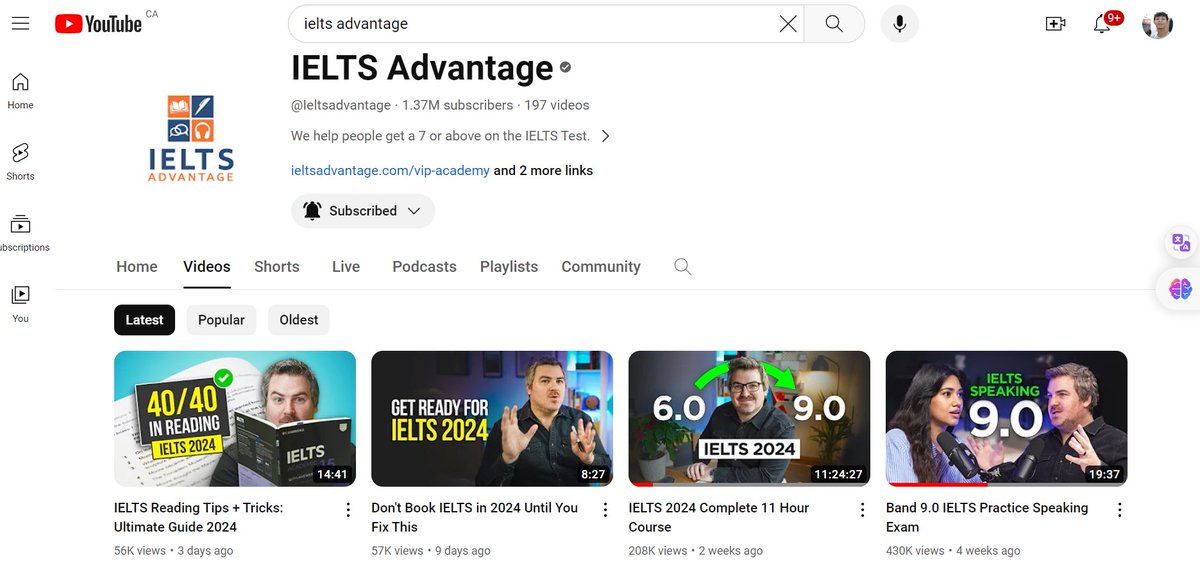Open the hamburger guide menu
Image resolution: width=1200 pixels, height=572 pixels.
pos(20,23)
